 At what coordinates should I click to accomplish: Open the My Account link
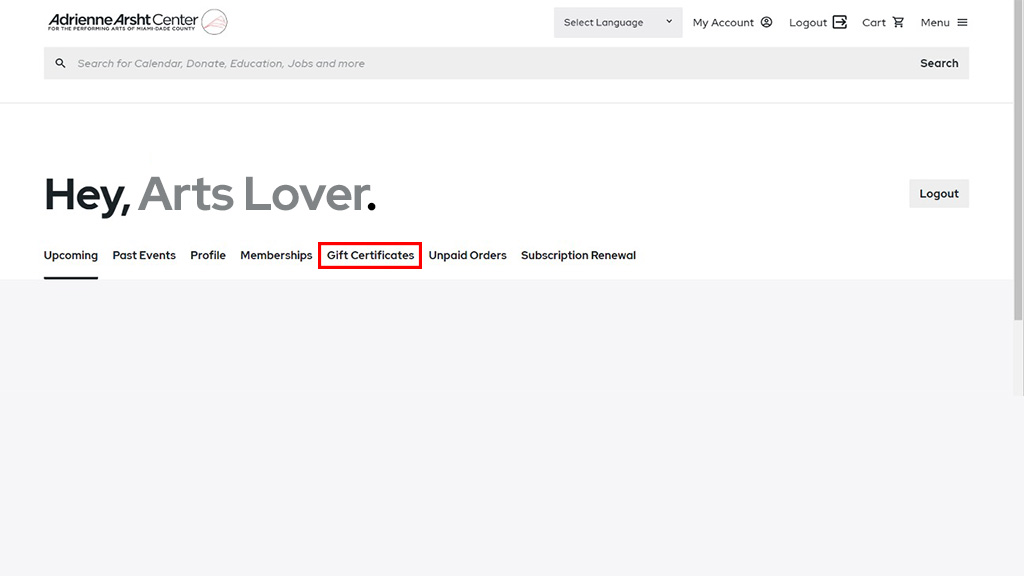click(x=723, y=22)
